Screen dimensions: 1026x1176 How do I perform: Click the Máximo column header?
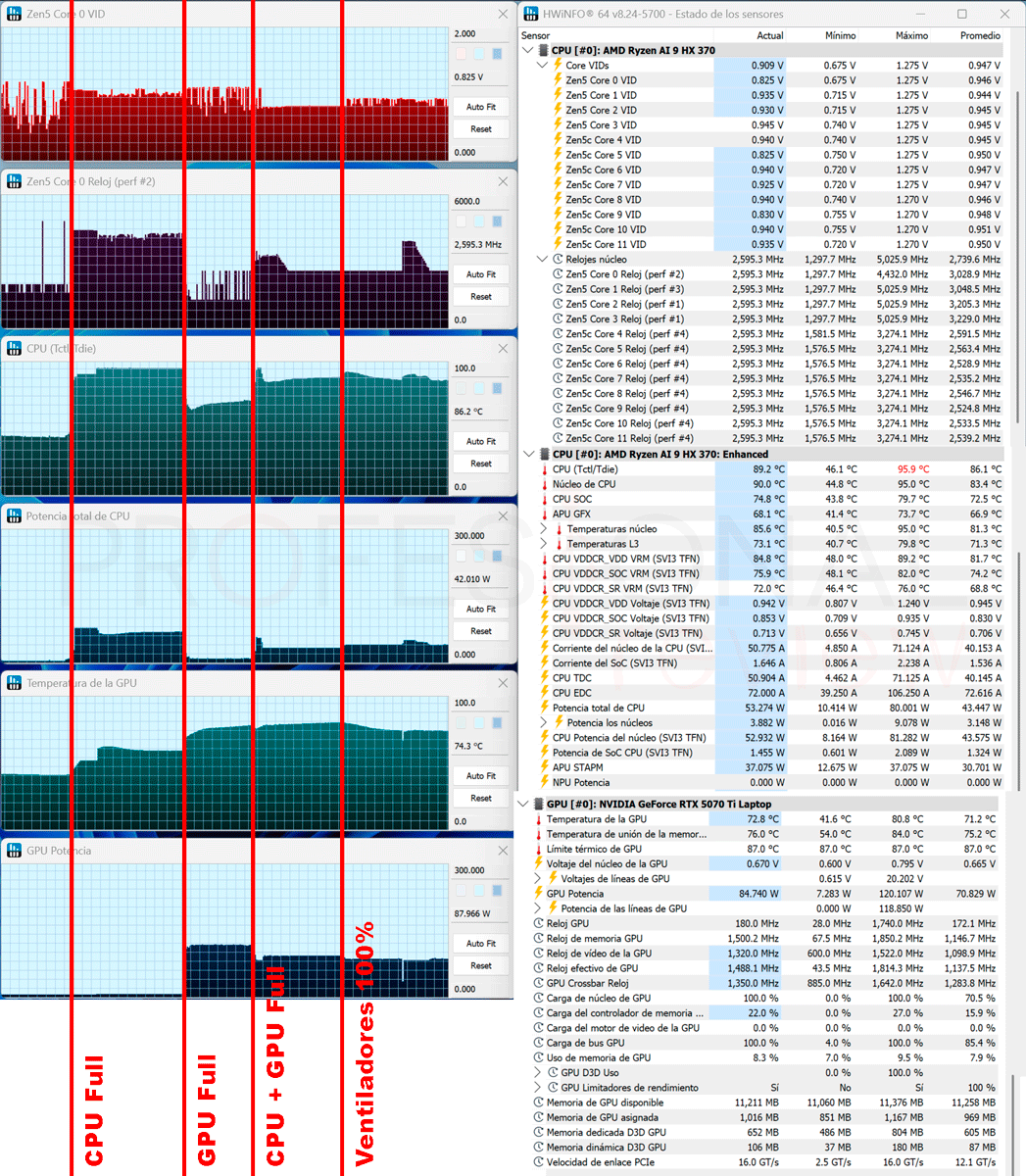pos(911,35)
